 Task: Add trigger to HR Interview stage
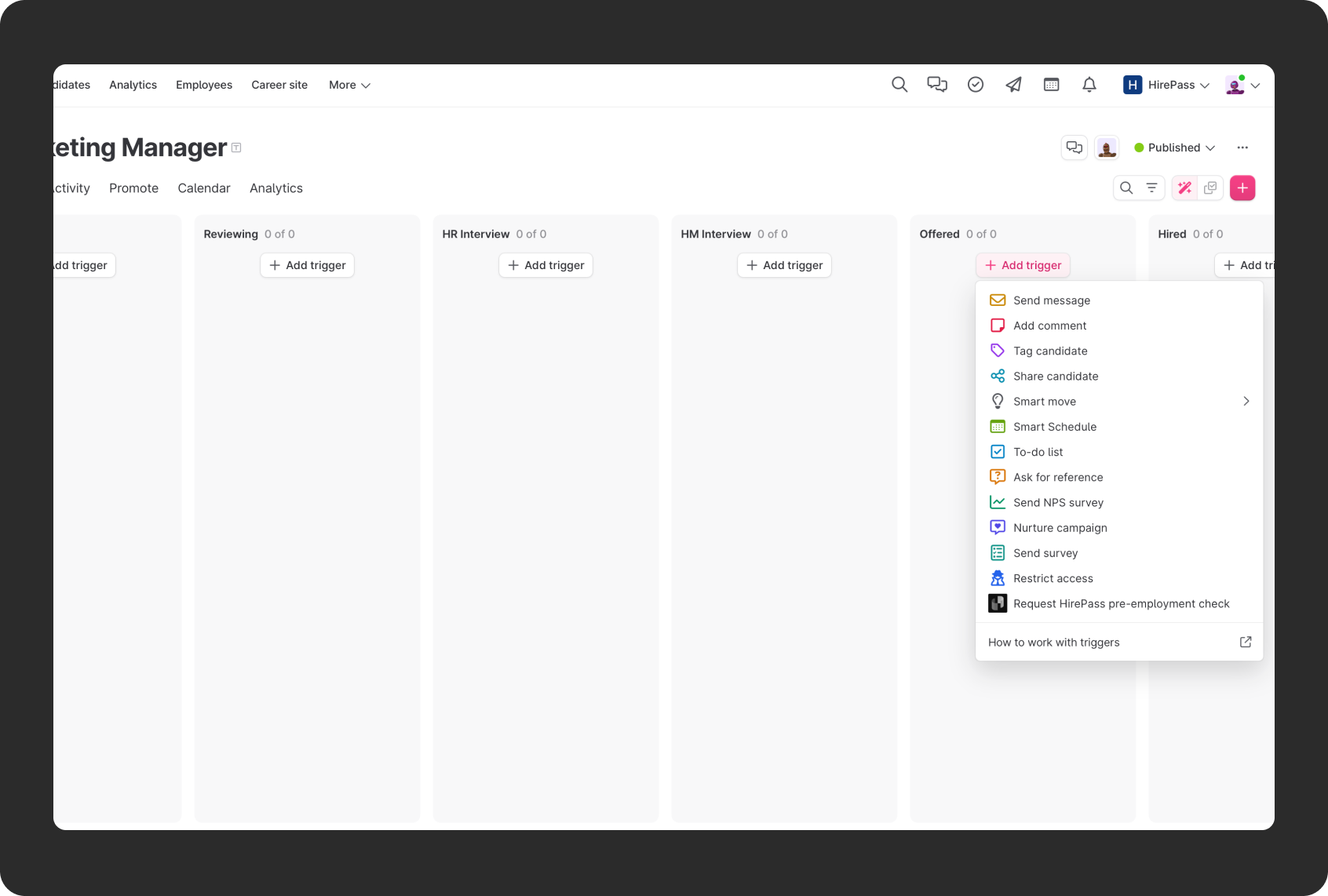[x=545, y=265]
